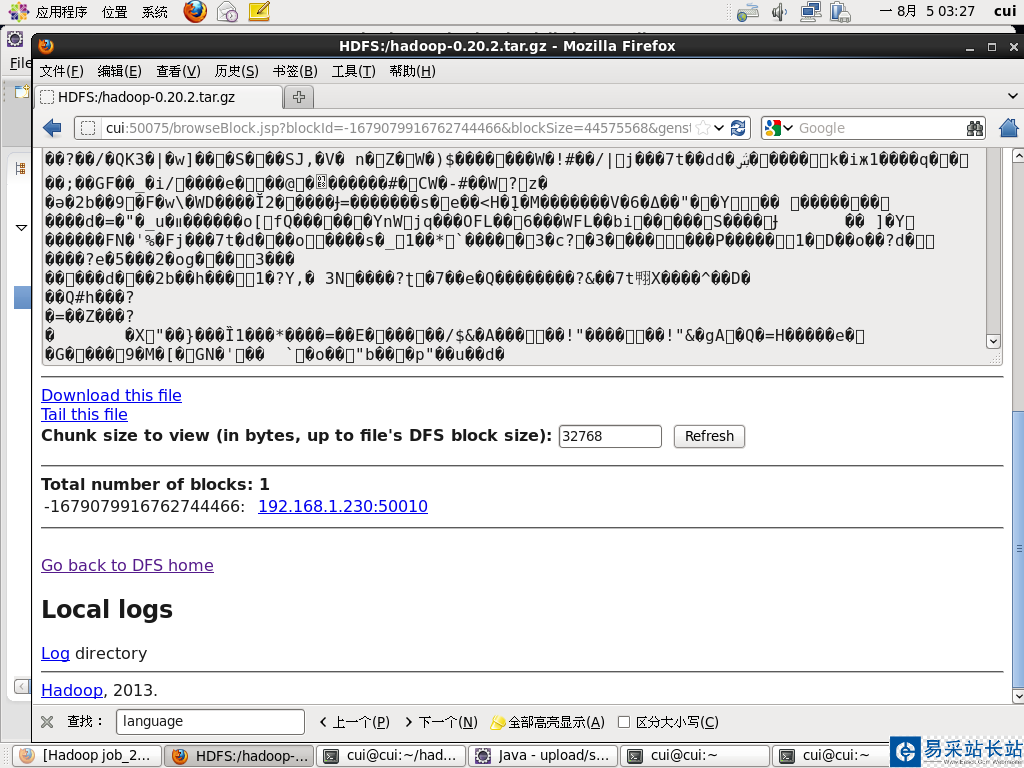The height and width of the screenshot is (768, 1024).
Task: Switch to Java - upload/s... taskbar window
Action: [x=543, y=756]
